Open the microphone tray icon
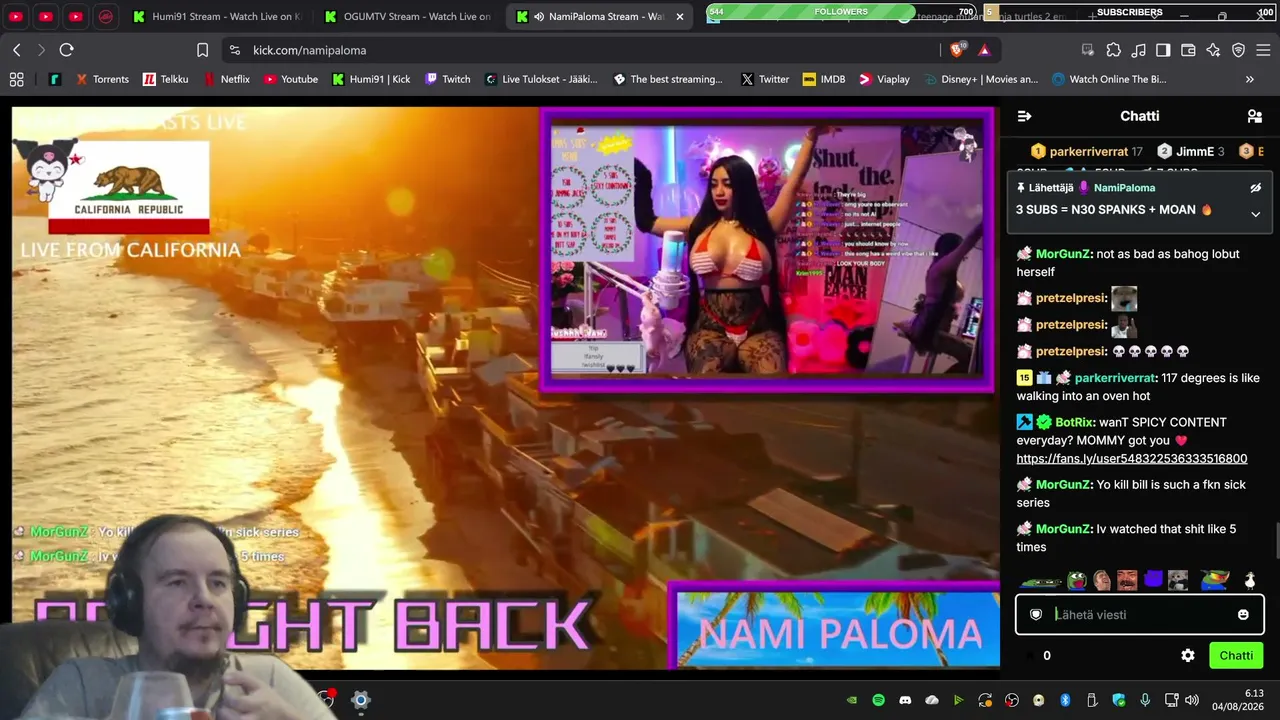1280x720 pixels. pyautogui.click(x=1145, y=700)
